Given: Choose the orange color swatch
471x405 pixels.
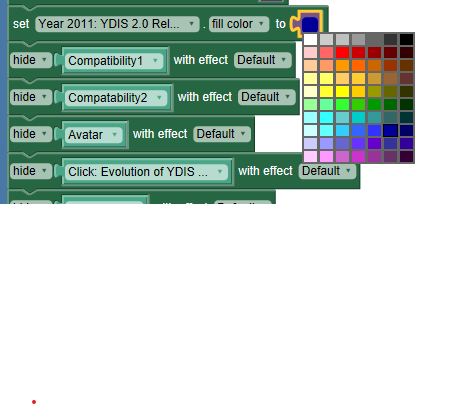Looking at the screenshot, I should (x=342, y=66).
